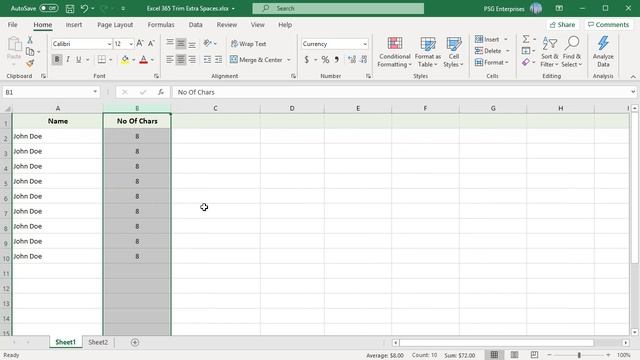Click the Analyze Data icon

(603, 52)
